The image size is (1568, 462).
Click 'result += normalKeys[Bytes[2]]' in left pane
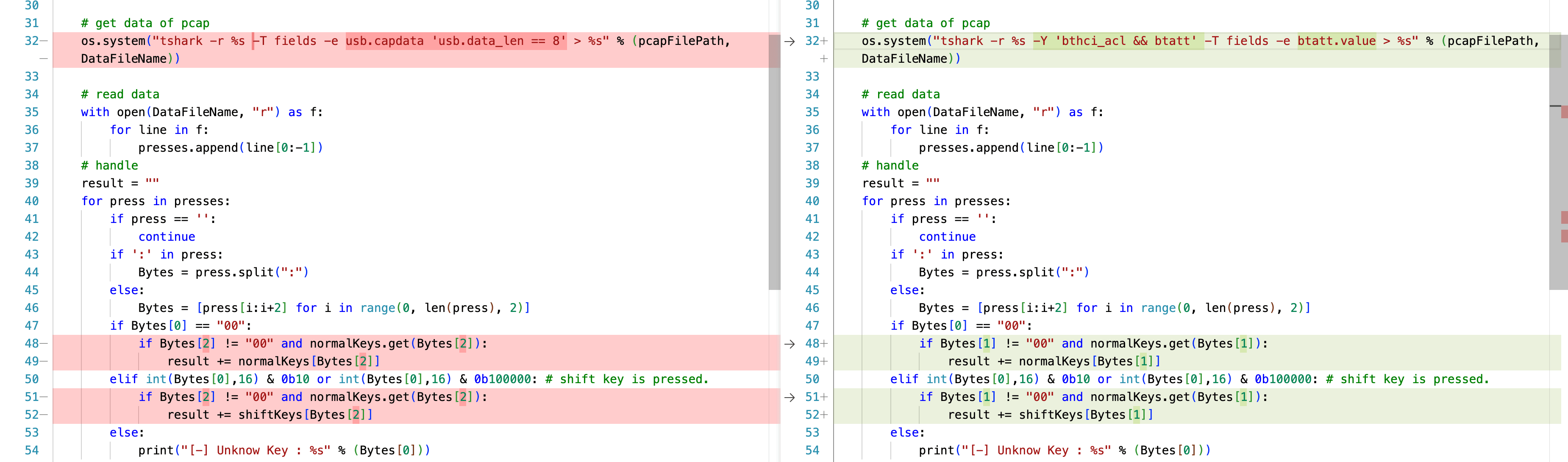coord(274,362)
